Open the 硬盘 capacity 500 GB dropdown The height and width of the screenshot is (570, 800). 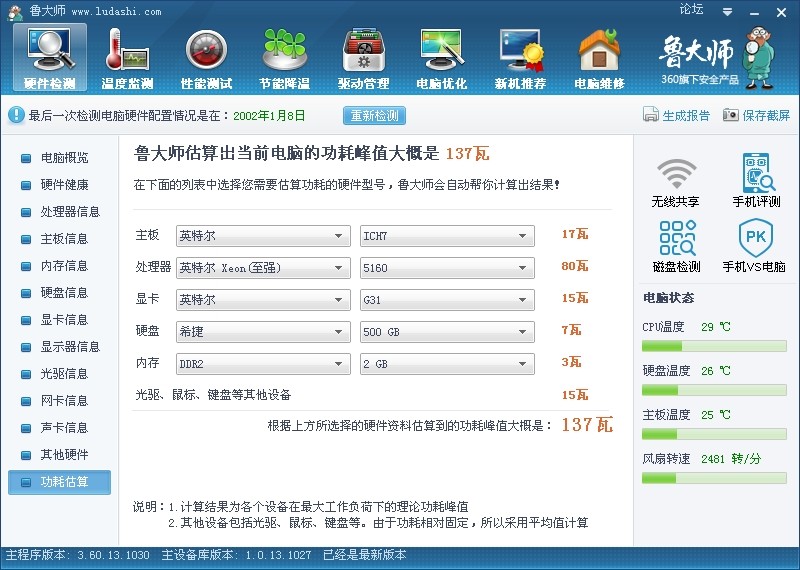(x=447, y=331)
